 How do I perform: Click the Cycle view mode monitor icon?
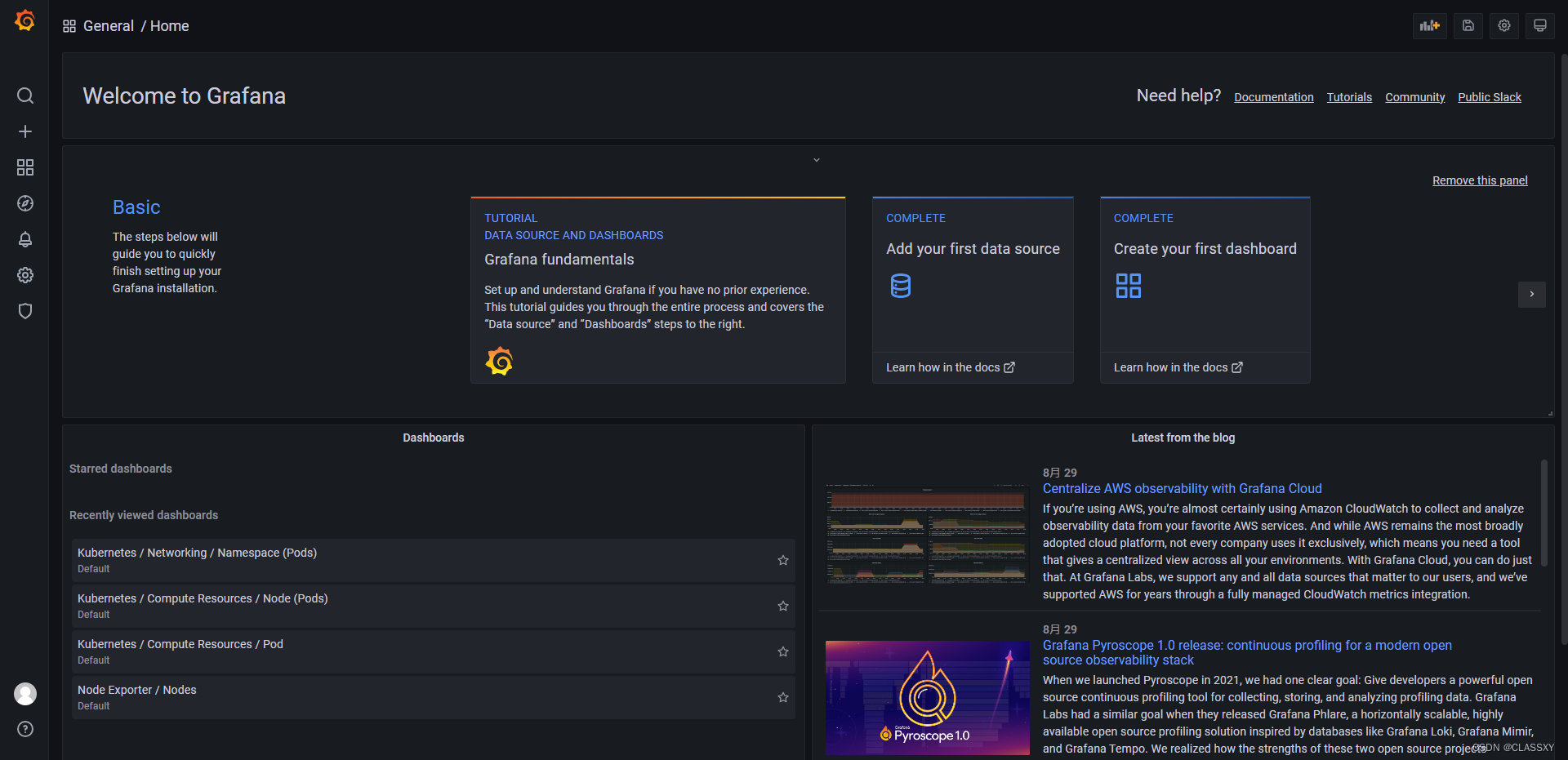click(x=1539, y=25)
